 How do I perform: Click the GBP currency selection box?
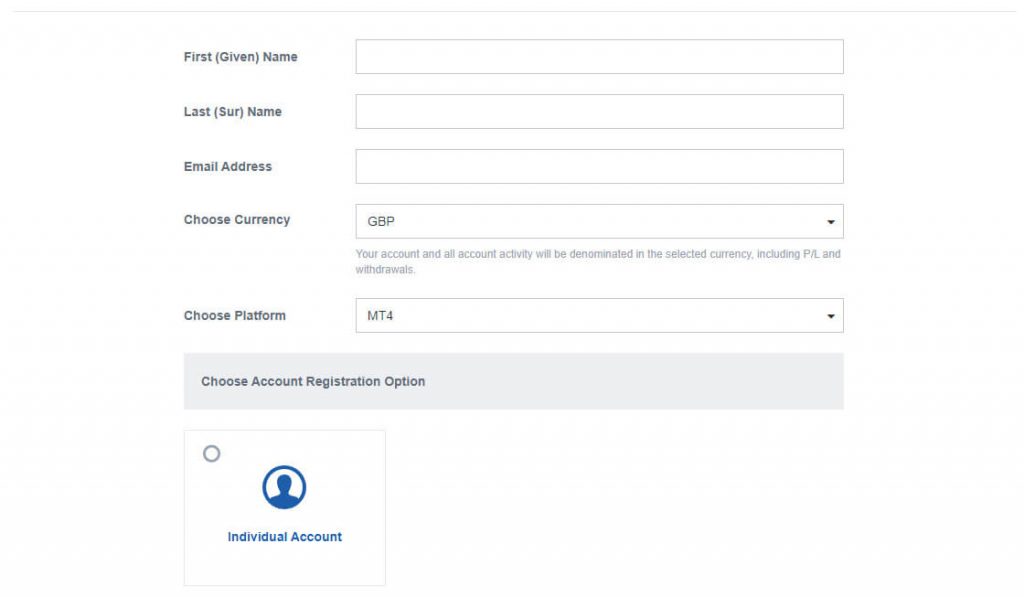point(598,221)
